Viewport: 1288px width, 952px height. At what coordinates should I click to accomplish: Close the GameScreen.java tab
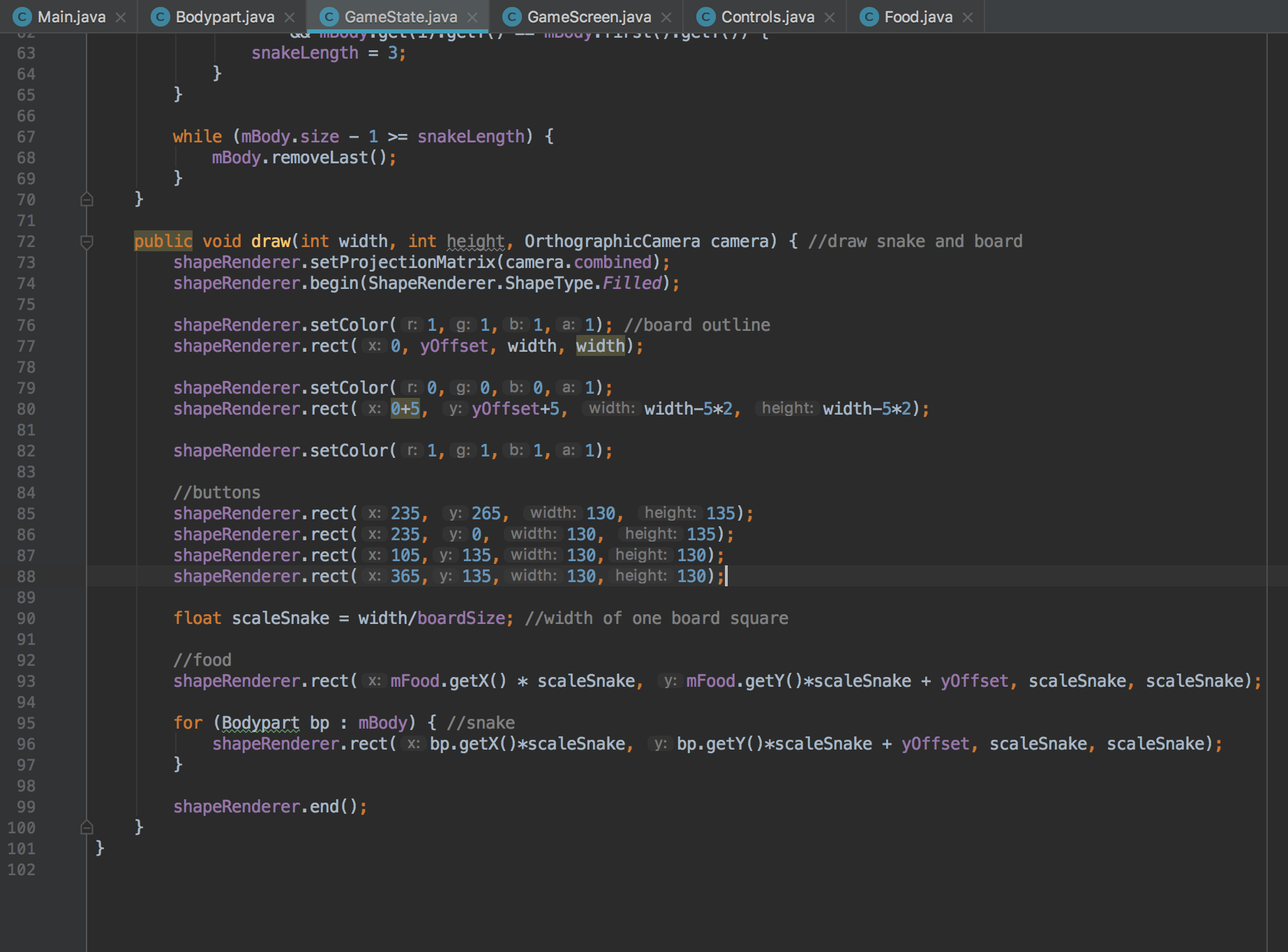[666, 17]
